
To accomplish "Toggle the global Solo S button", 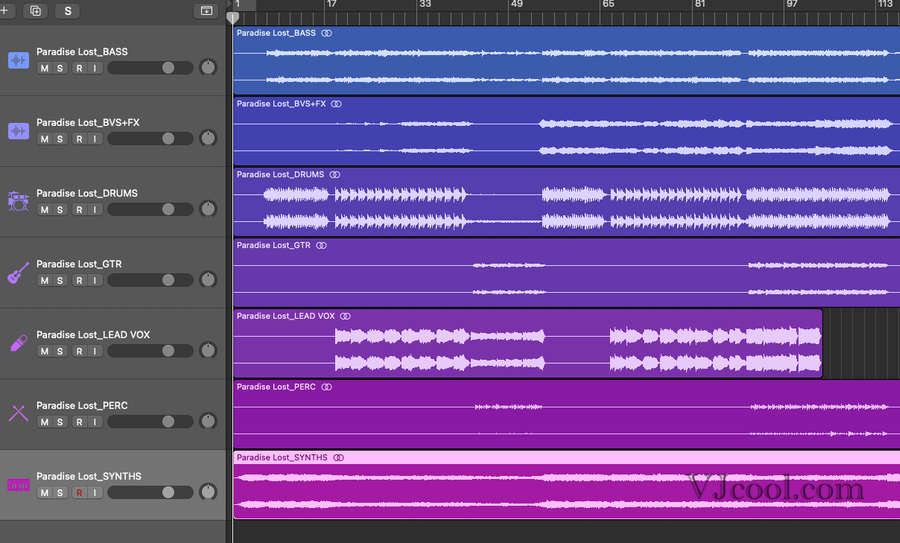I will (x=68, y=11).
